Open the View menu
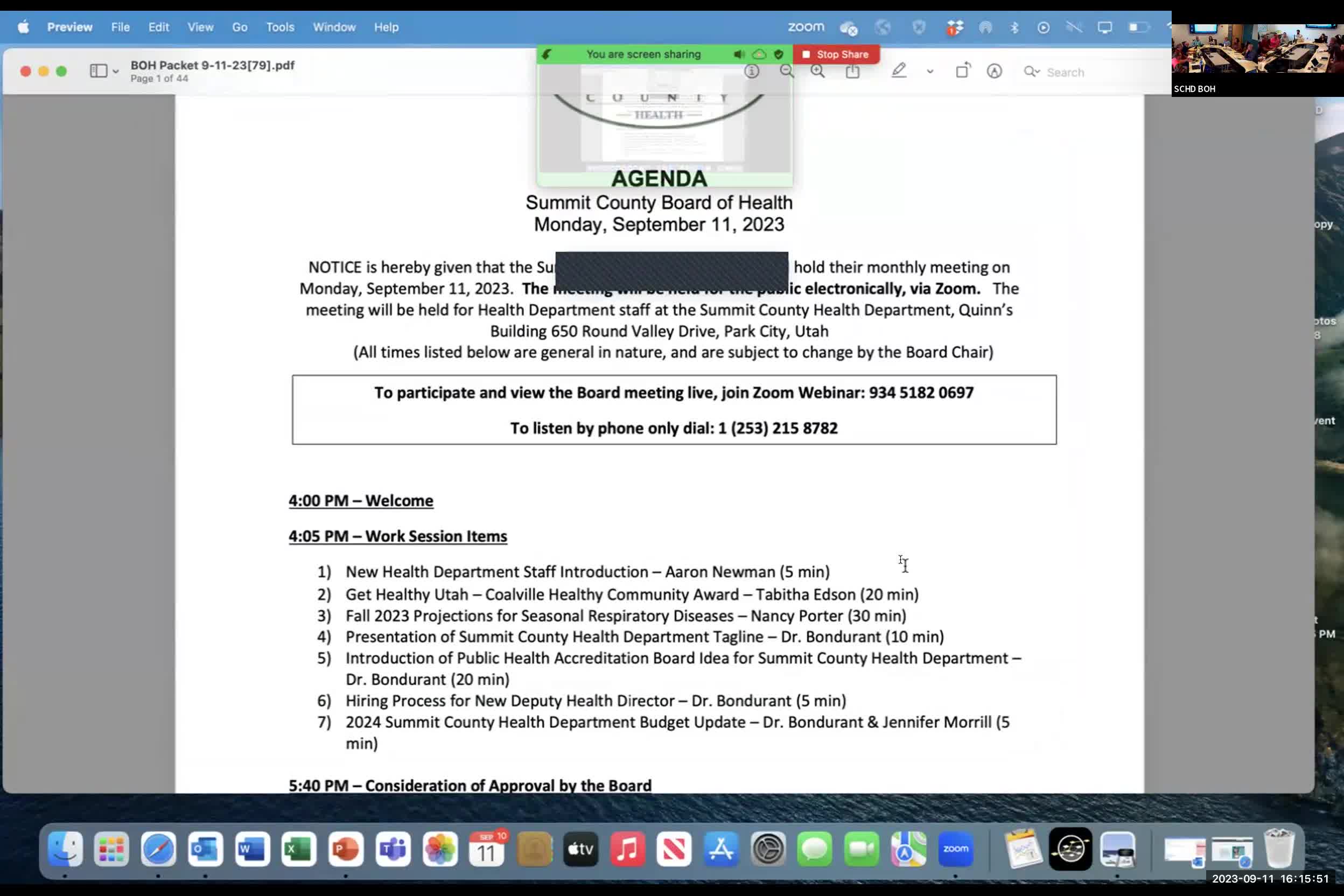Image resolution: width=1344 pixels, height=896 pixels. (200, 27)
